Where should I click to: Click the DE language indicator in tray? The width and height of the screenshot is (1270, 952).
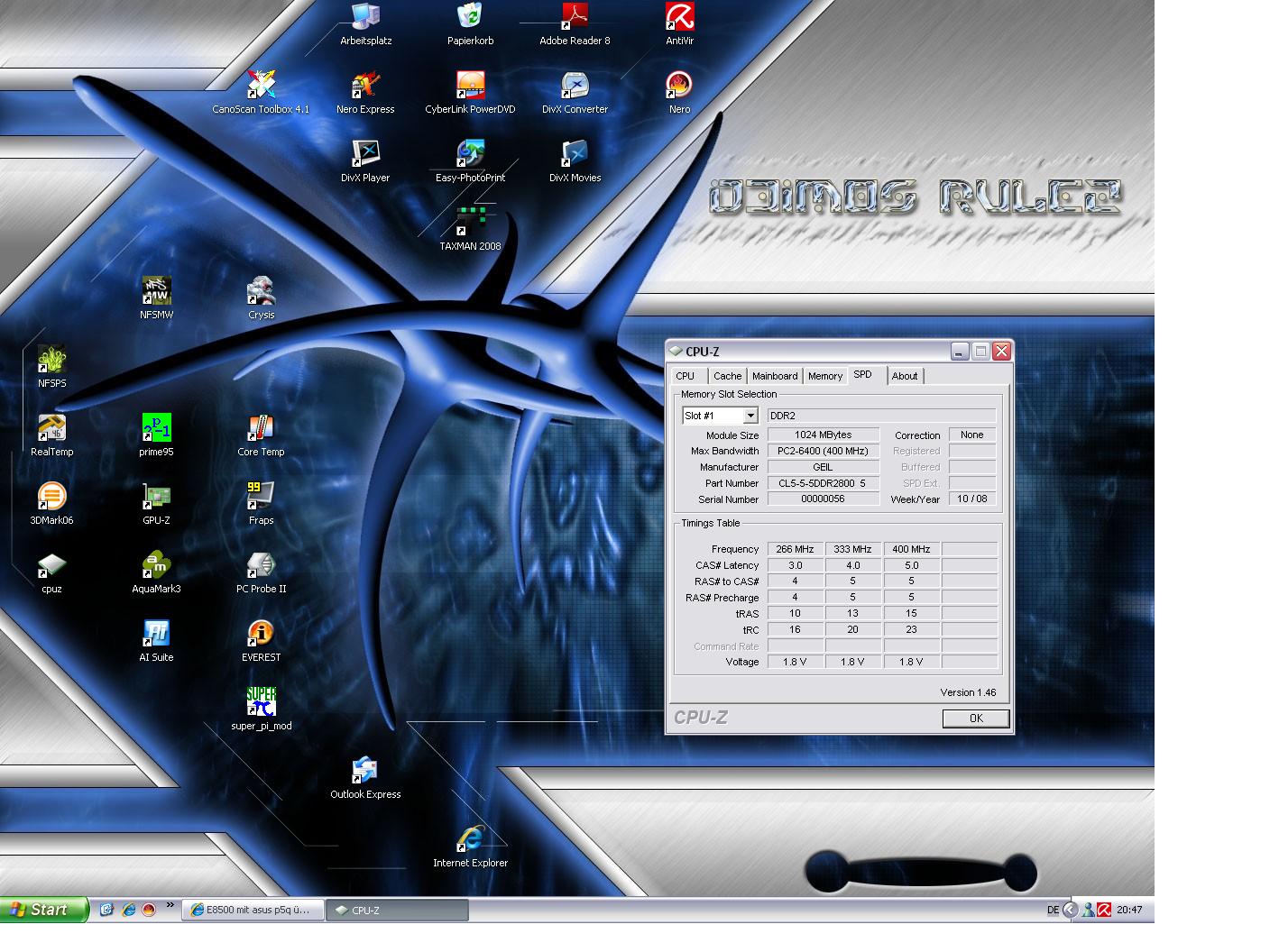1053,911
